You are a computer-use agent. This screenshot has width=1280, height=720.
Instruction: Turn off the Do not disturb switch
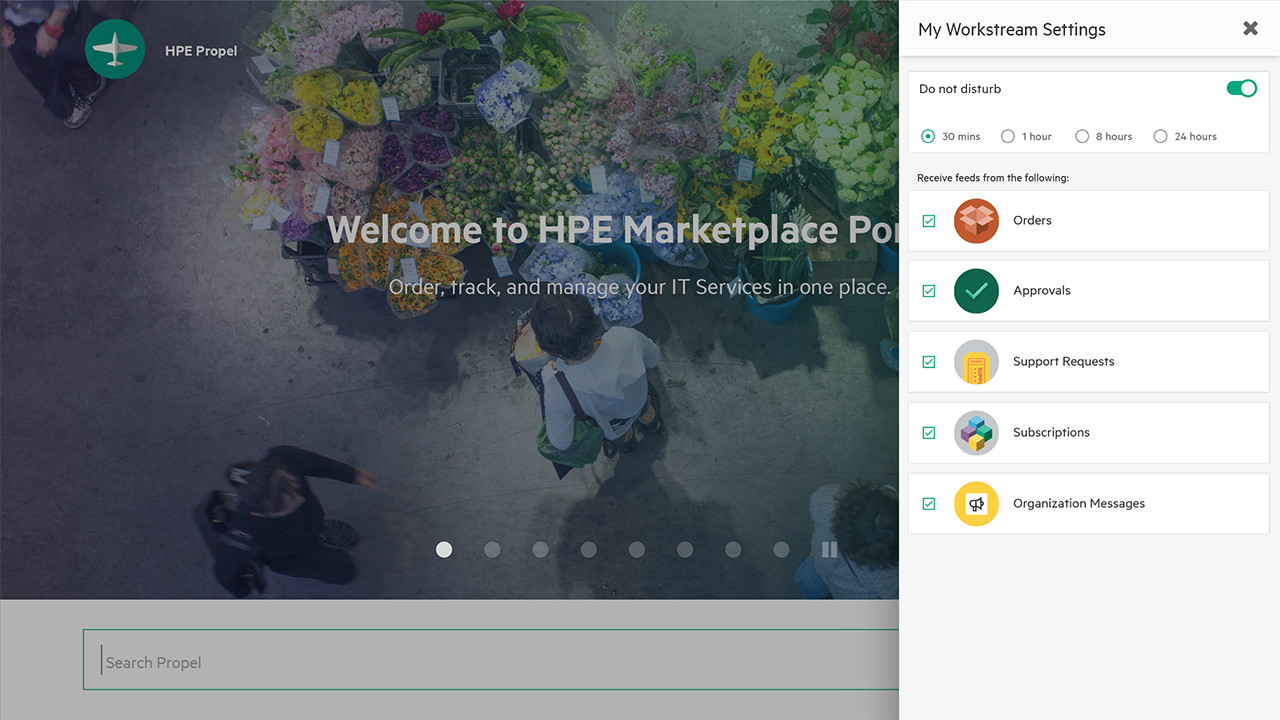point(1242,88)
